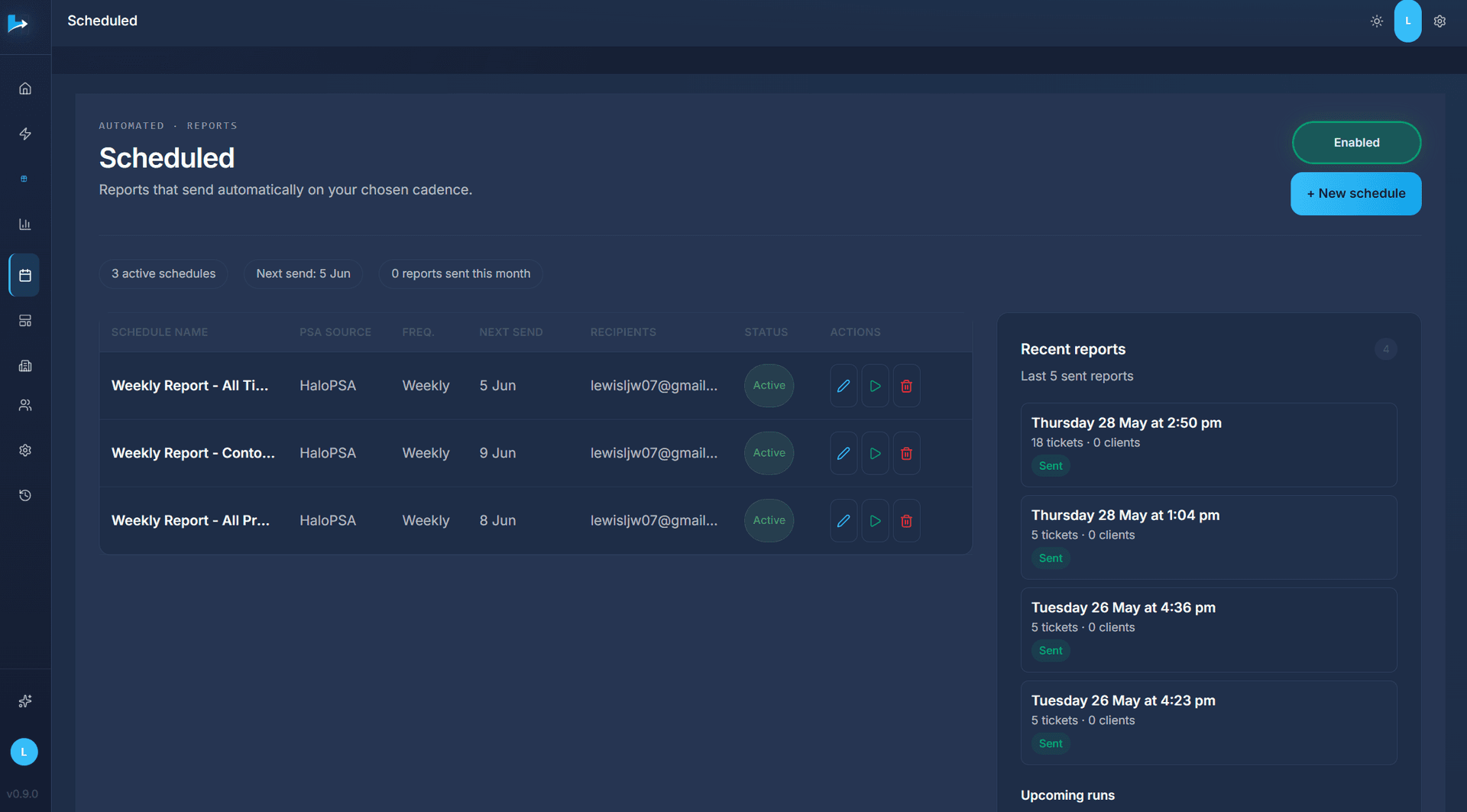Open the building clients sidebar icon
This screenshot has height=812, width=1467.
point(25,365)
